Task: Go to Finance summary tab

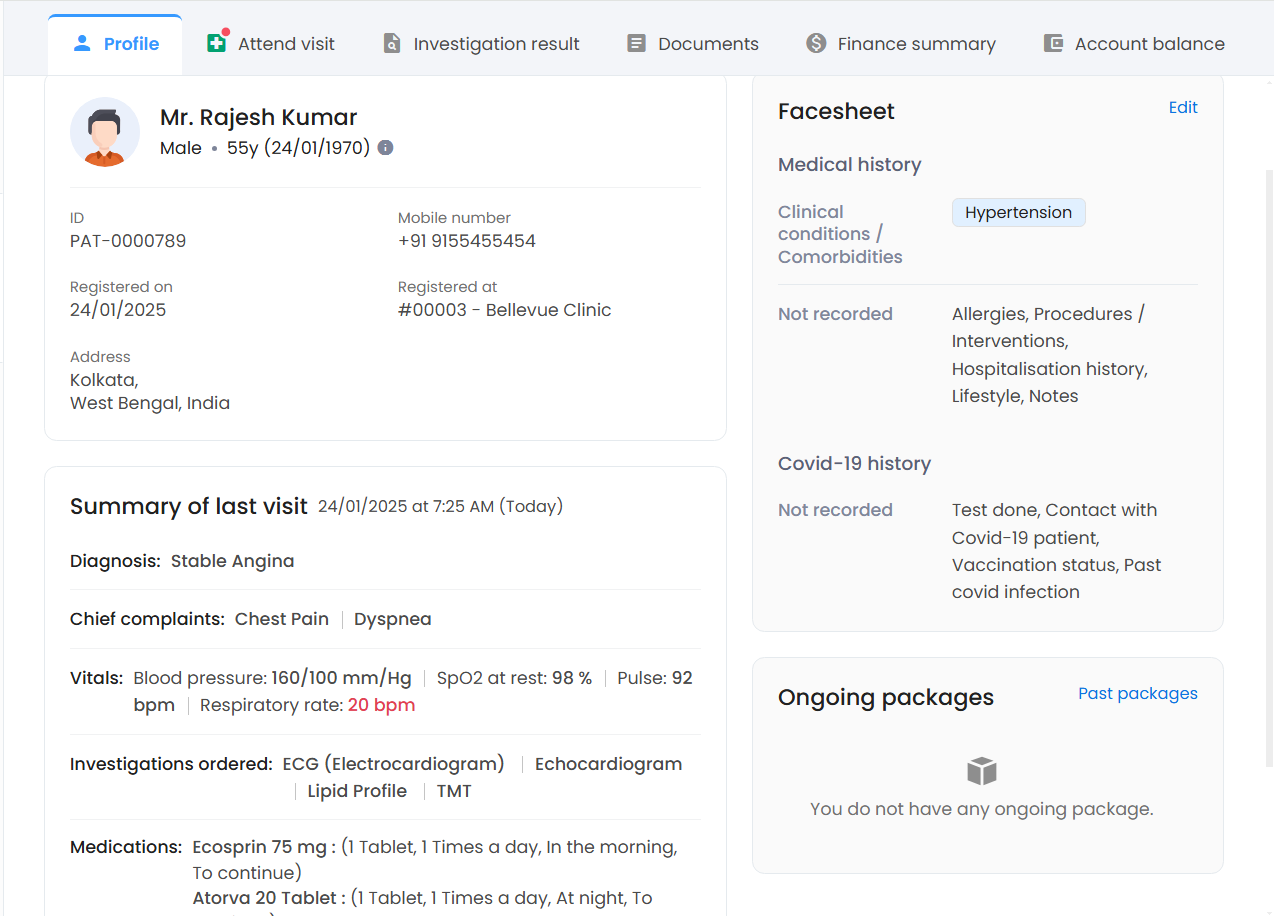Action: pos(916,44)
